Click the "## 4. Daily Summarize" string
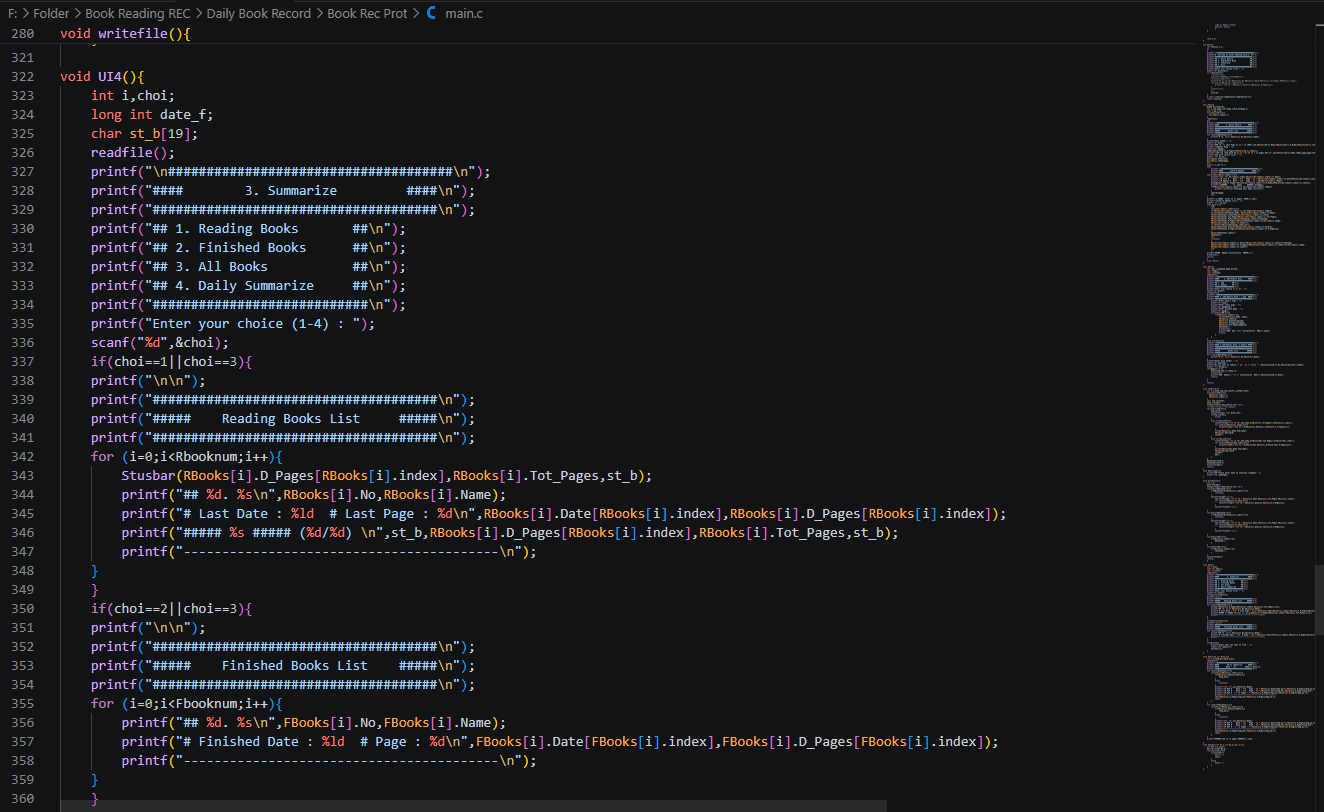This screenshot has height=812, width=1324. 233,286
